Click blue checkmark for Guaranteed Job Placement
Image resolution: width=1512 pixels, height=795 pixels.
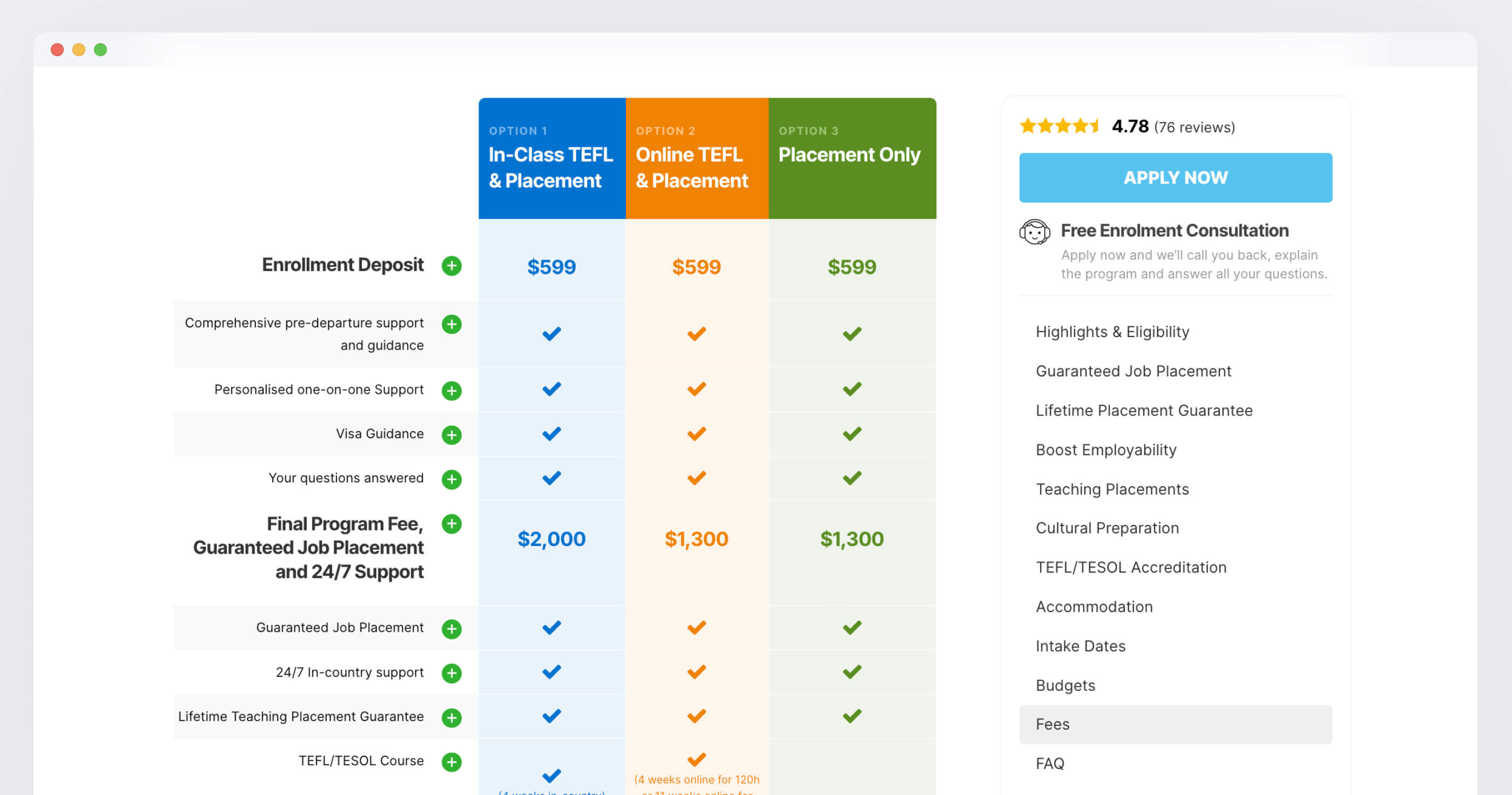551,628
